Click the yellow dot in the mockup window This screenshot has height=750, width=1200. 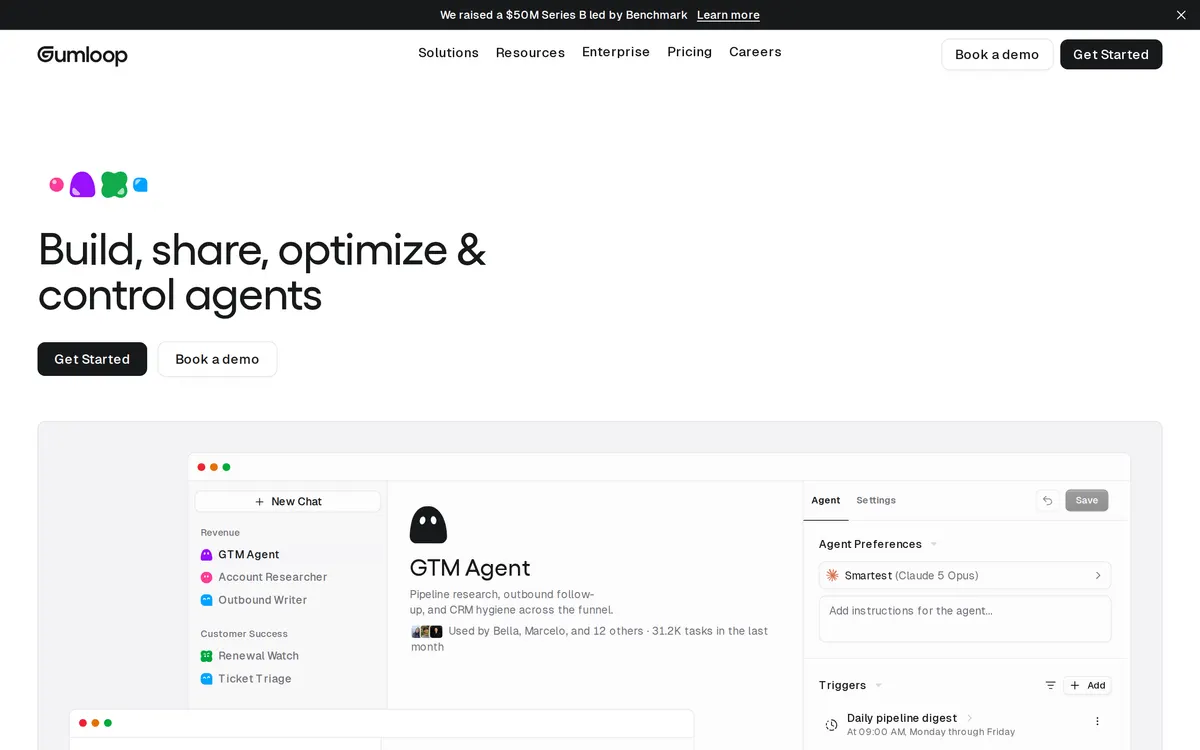tap(214, 467)
